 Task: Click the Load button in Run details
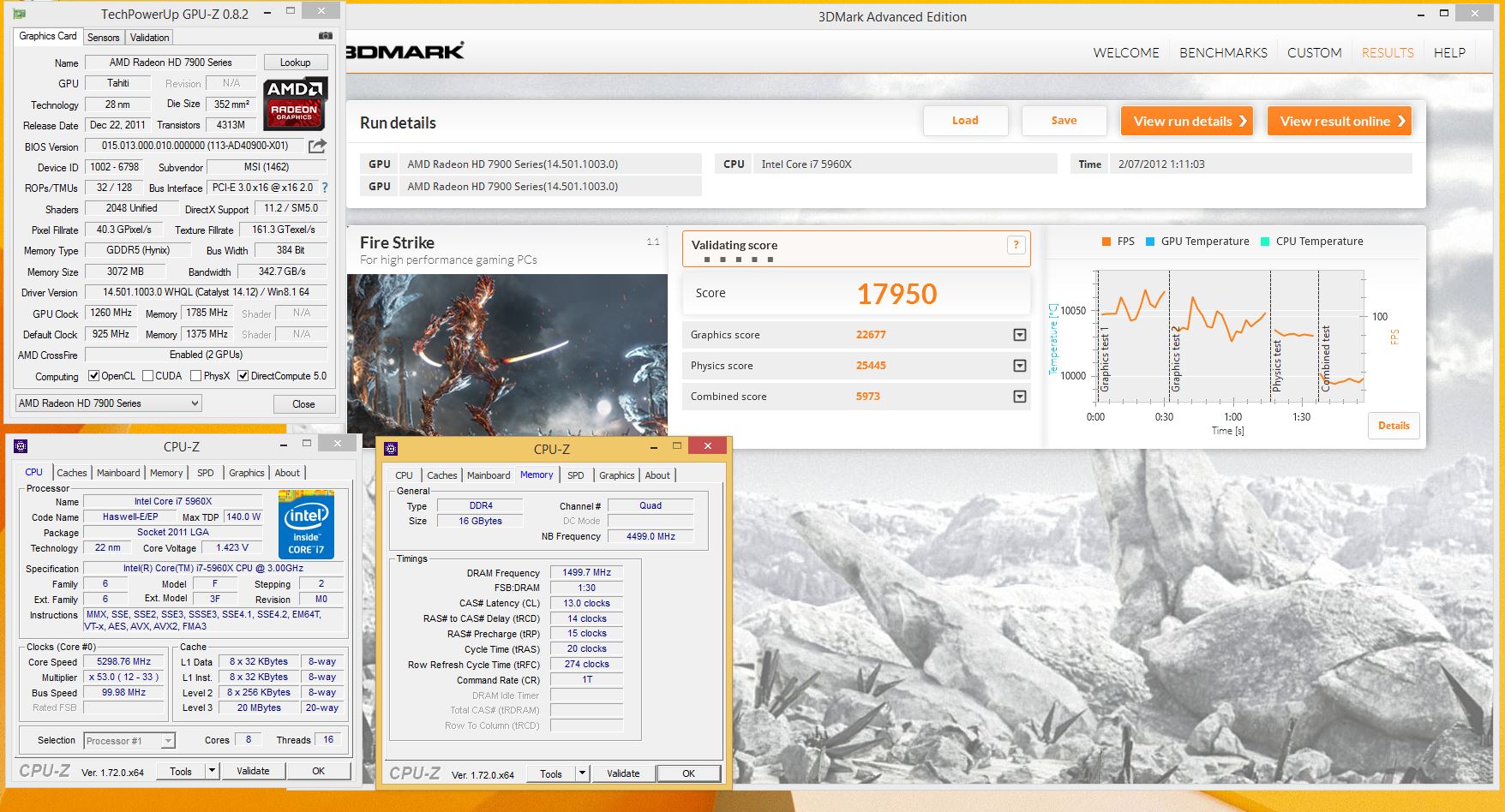pyautogui.click(x=965, y=121)
